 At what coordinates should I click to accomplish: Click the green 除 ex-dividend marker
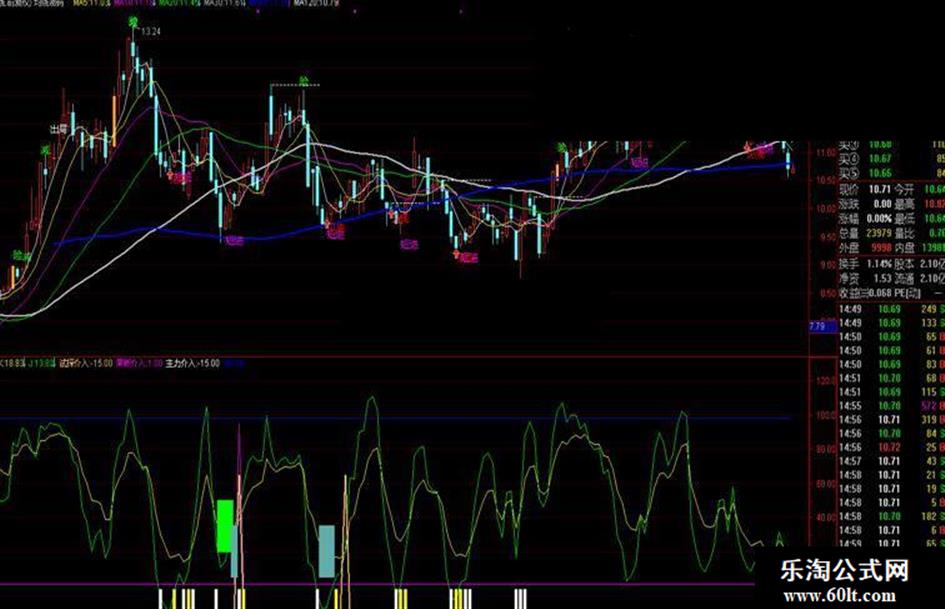point(304,80)
